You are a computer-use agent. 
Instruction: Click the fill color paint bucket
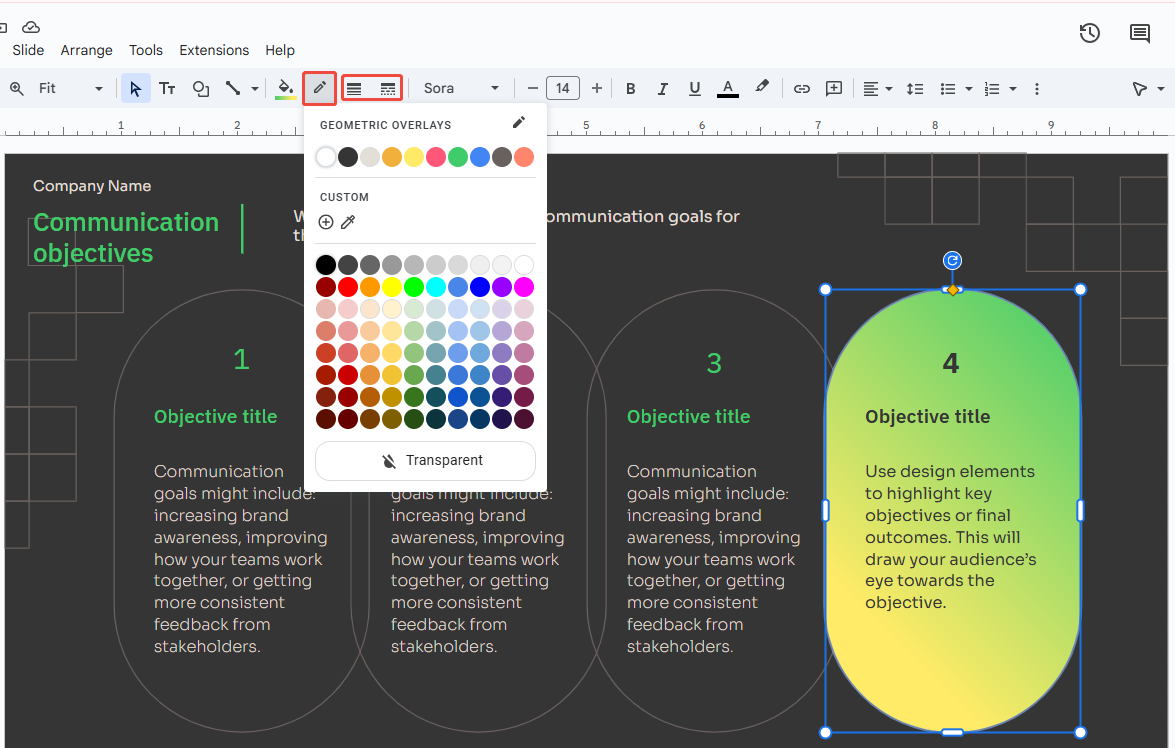click(x=286, y=88)
